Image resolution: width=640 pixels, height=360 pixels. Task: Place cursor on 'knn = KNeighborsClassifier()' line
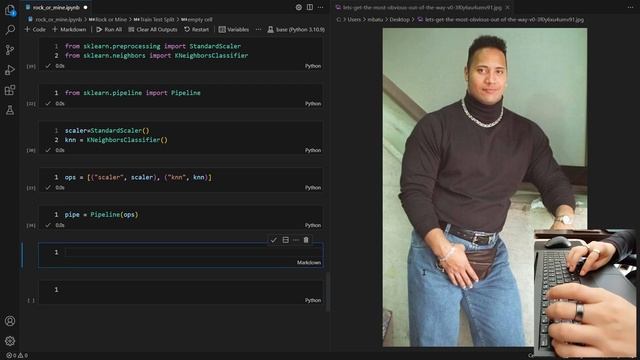point(116,140)
